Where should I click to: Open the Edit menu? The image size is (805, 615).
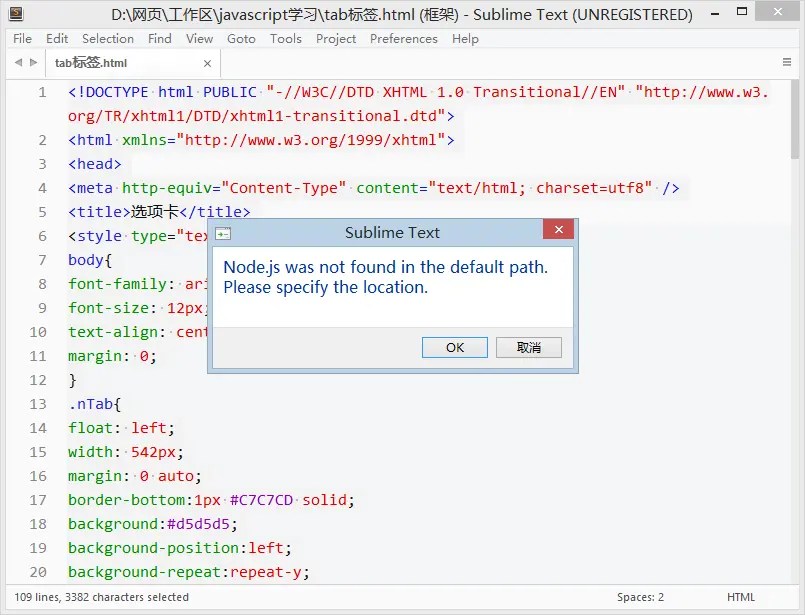pyautogui.click(x=56, y=38)
